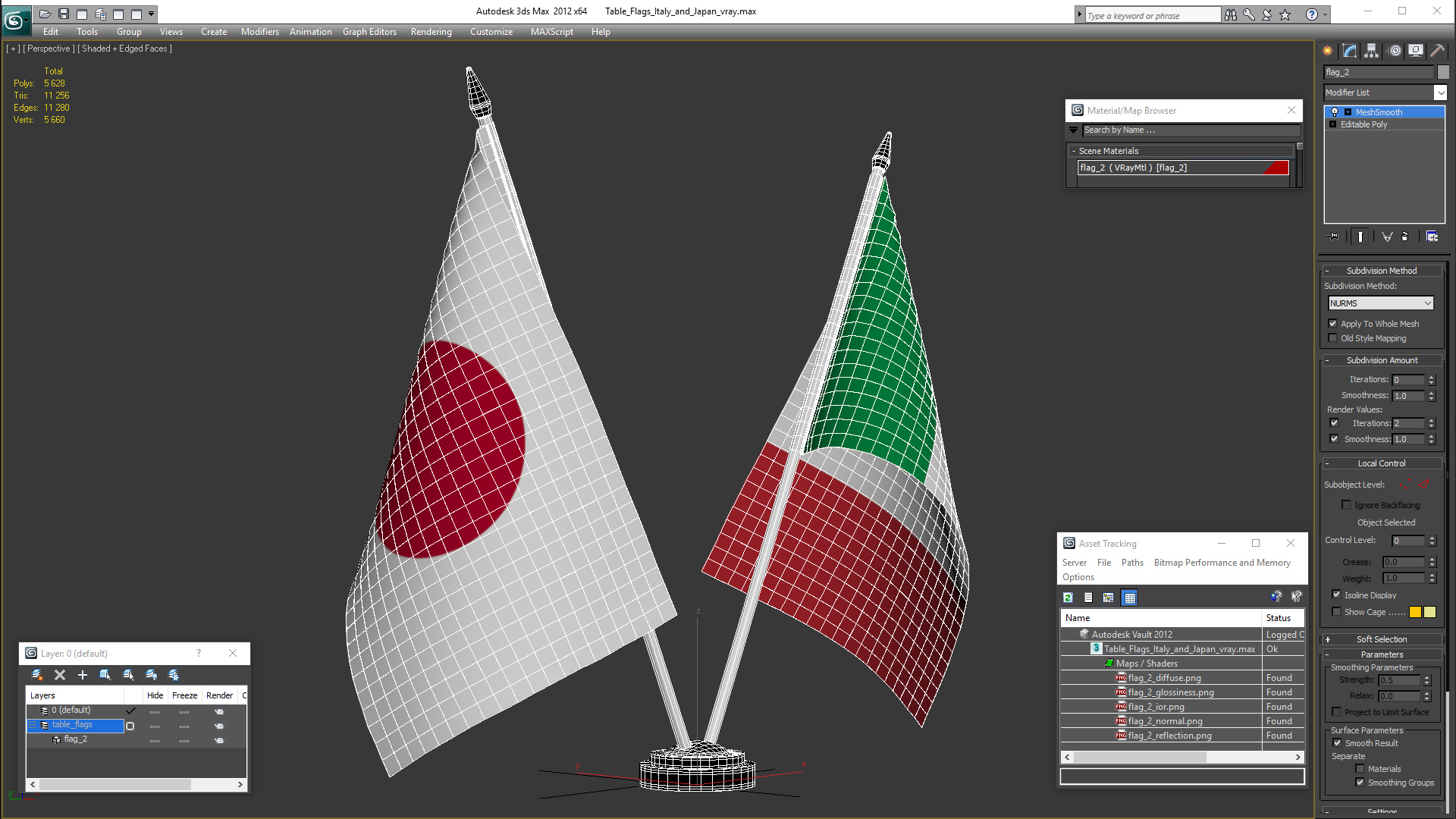
Task: Refresh the Asset Tracking list
Action: [1068, 598]
